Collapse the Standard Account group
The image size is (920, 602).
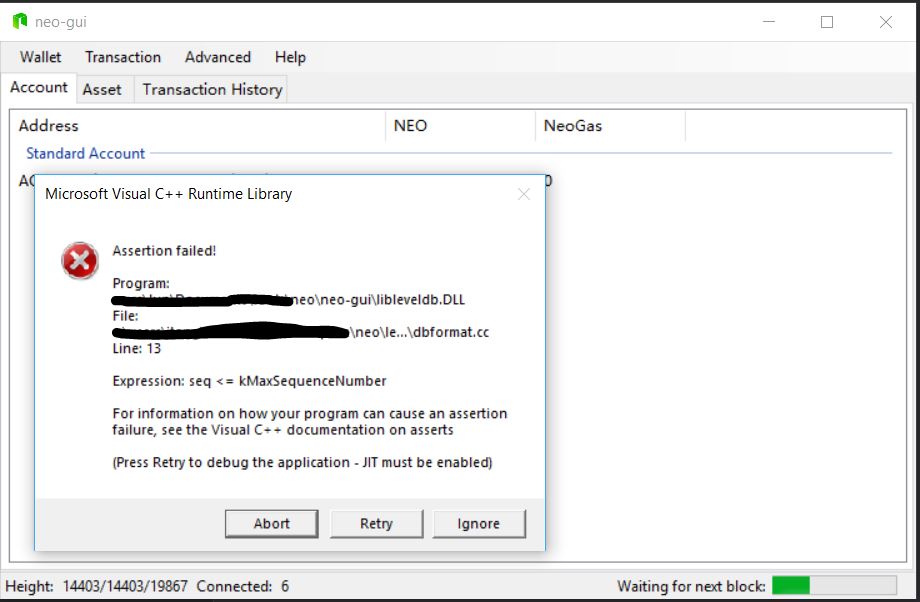[x=85, y=153]
